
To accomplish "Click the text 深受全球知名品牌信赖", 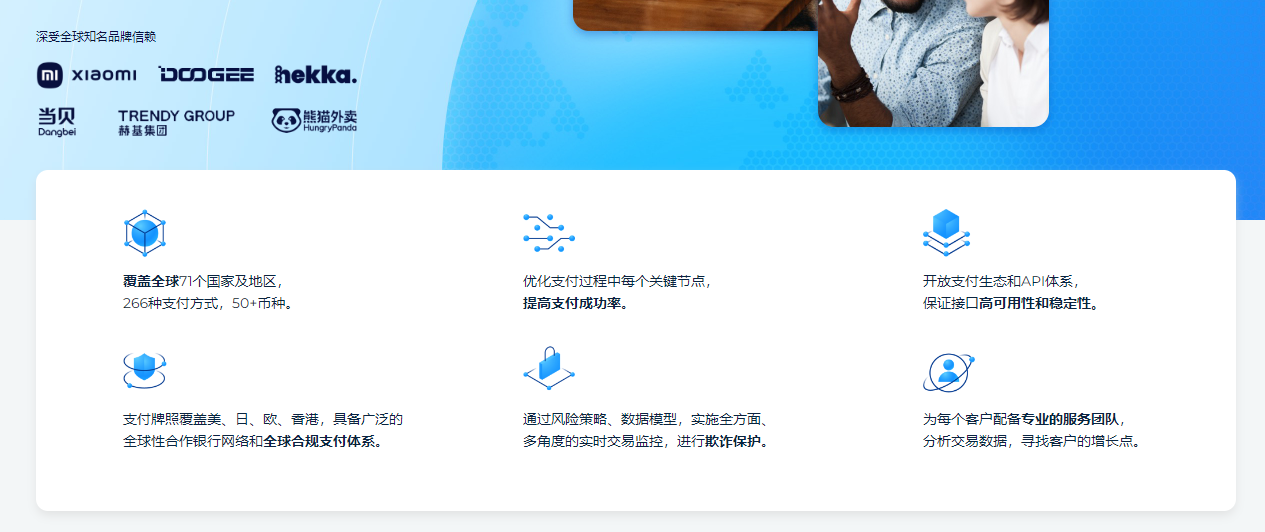I will pos(96,37).
